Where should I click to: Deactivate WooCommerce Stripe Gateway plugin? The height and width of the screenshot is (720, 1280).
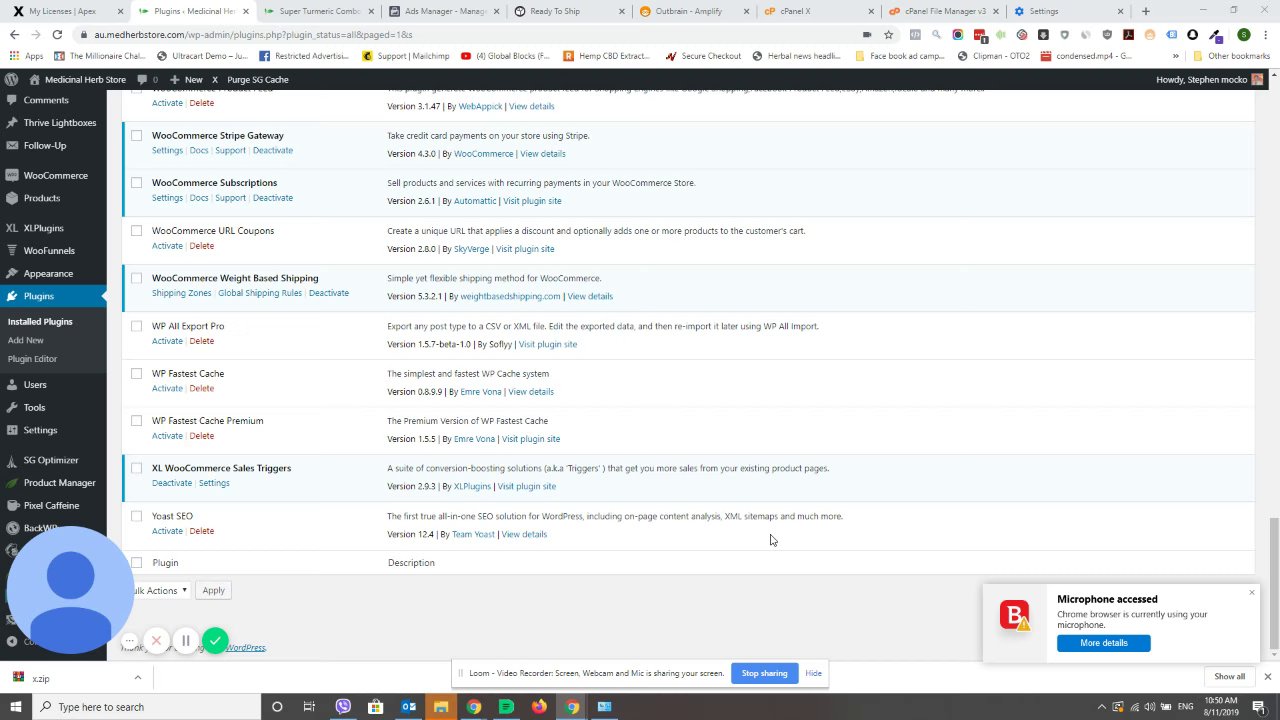pos(273,150)
